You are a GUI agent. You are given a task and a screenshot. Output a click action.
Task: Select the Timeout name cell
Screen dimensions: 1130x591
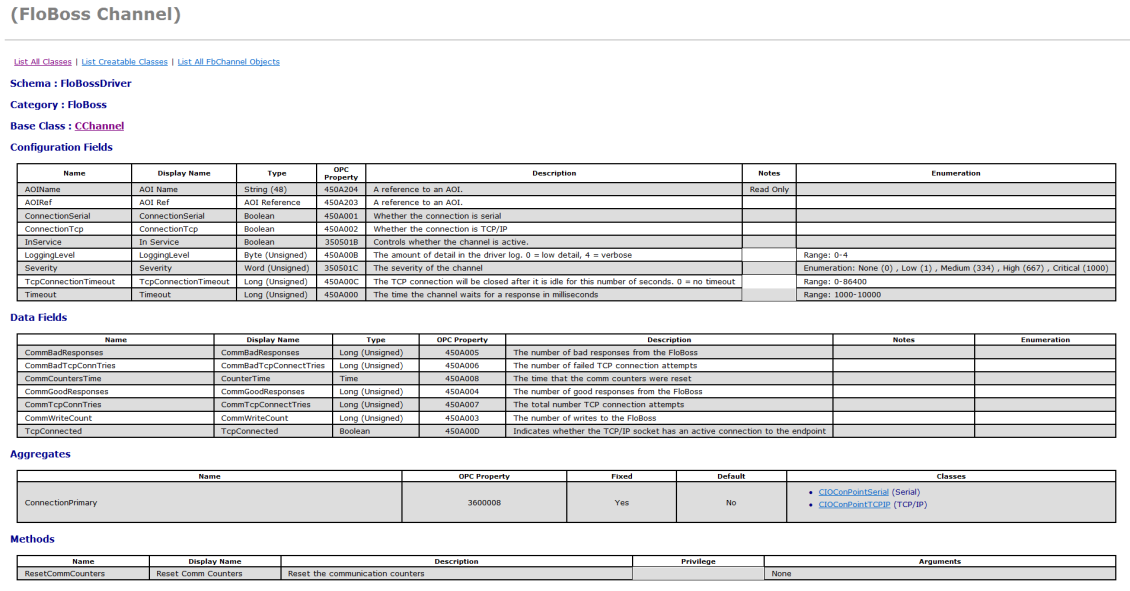[x=74, y=295]
